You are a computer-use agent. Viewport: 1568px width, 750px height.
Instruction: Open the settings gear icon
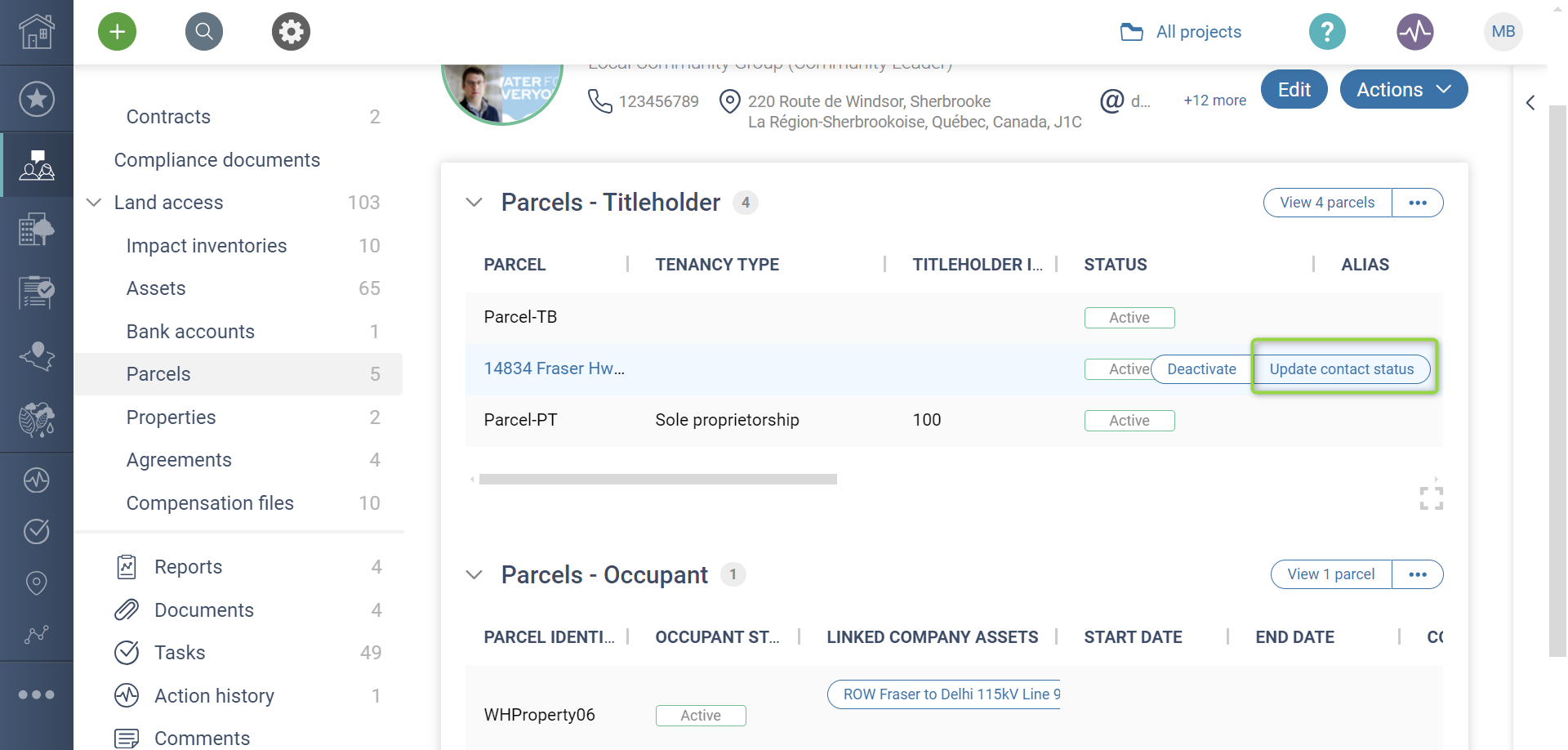pos(291,32)
